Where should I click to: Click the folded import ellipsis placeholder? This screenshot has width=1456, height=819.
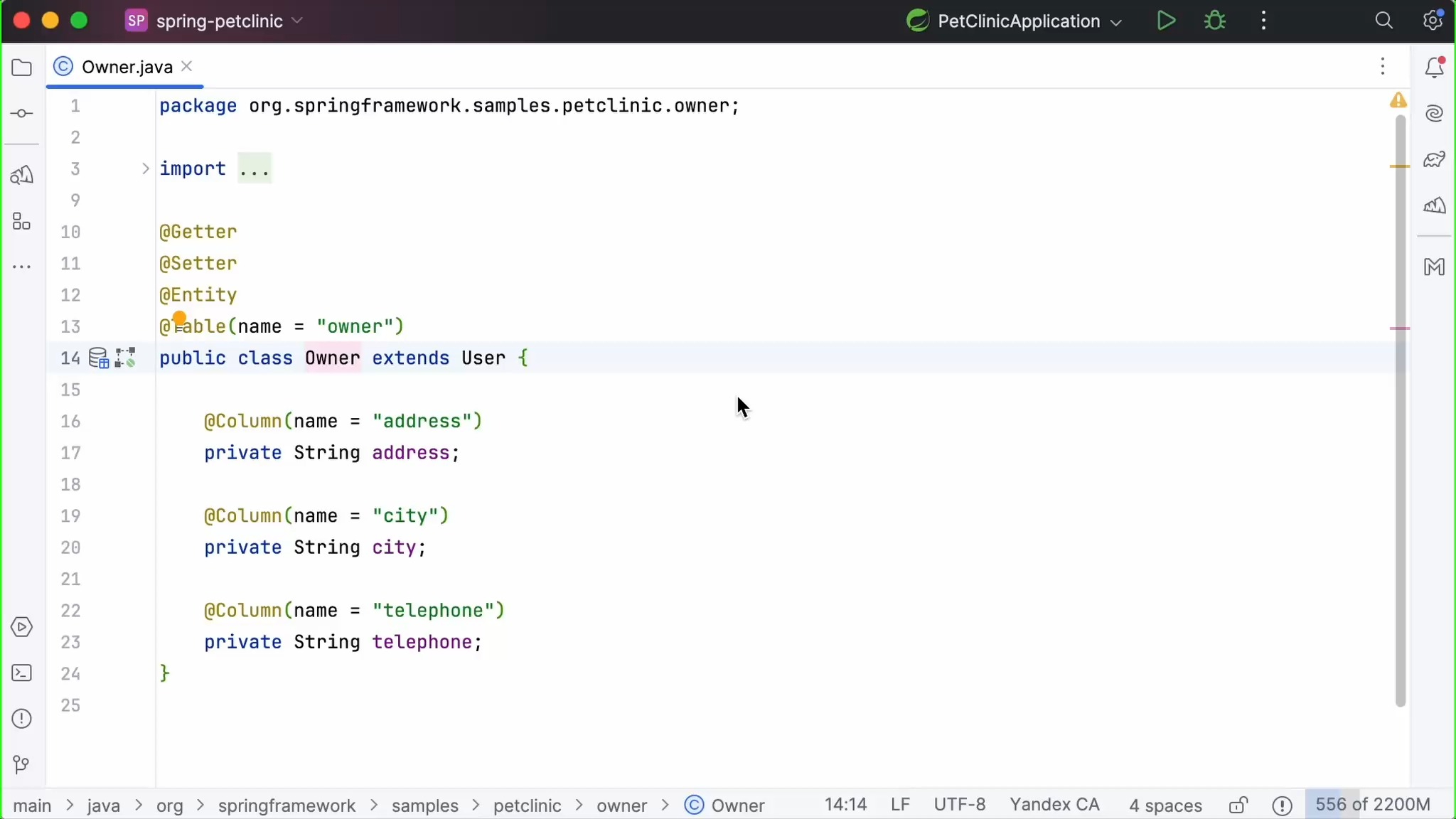click(x=255, y=168)
